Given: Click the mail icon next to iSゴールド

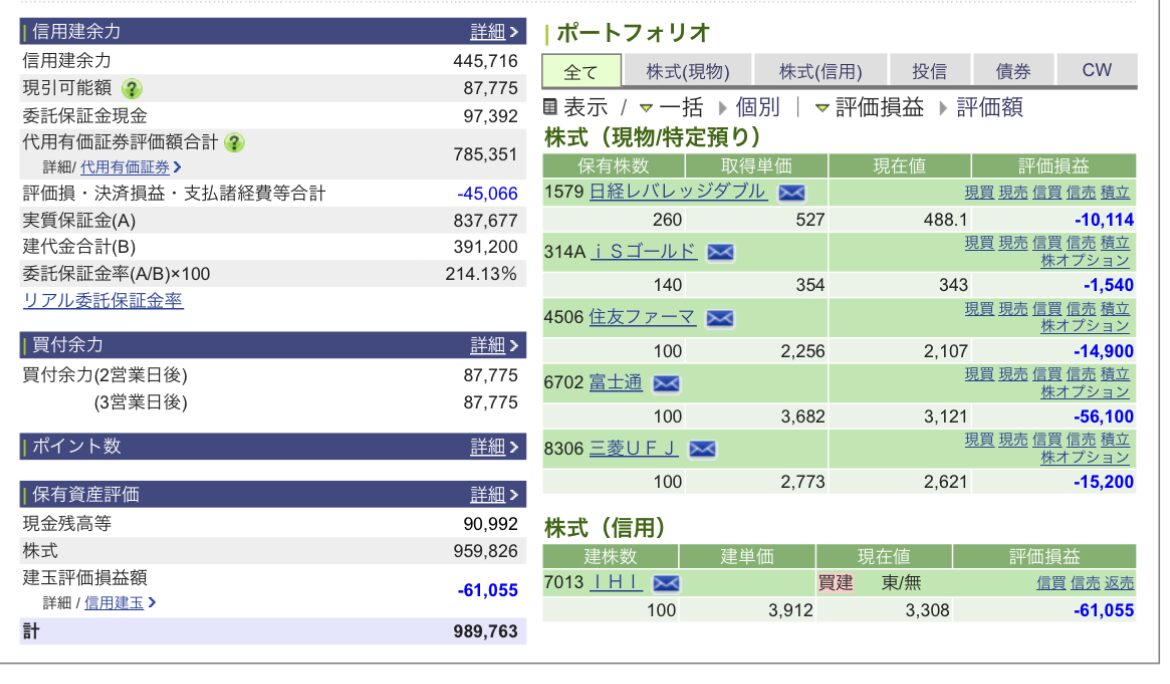Looking at the screenshot, I should 720,253.
